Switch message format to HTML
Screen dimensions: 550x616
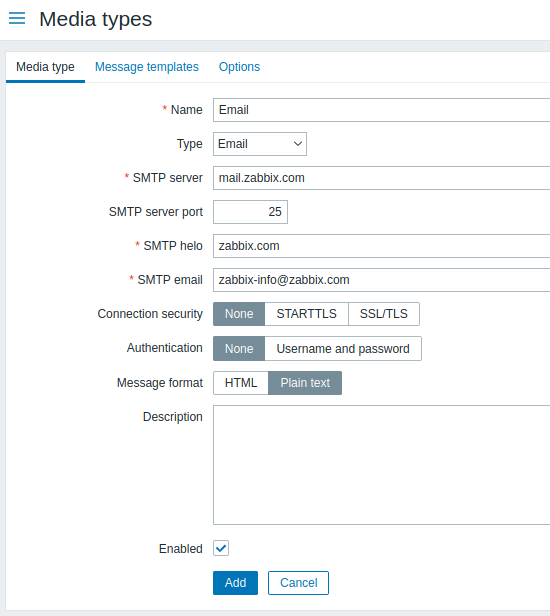(241, 383)
